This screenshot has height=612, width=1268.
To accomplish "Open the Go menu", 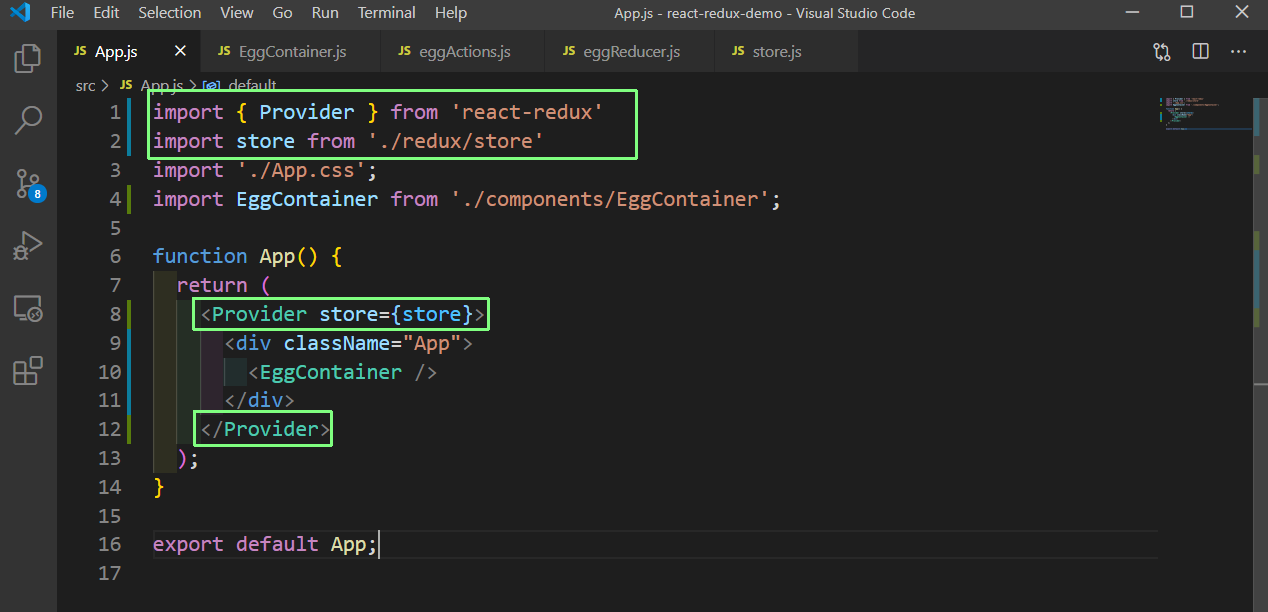I will (283, 13).
